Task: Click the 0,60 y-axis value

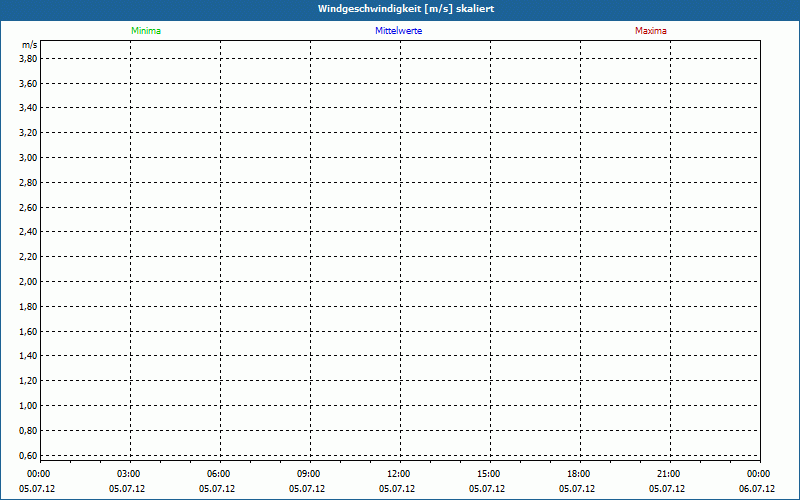Action: pos(28,455)
